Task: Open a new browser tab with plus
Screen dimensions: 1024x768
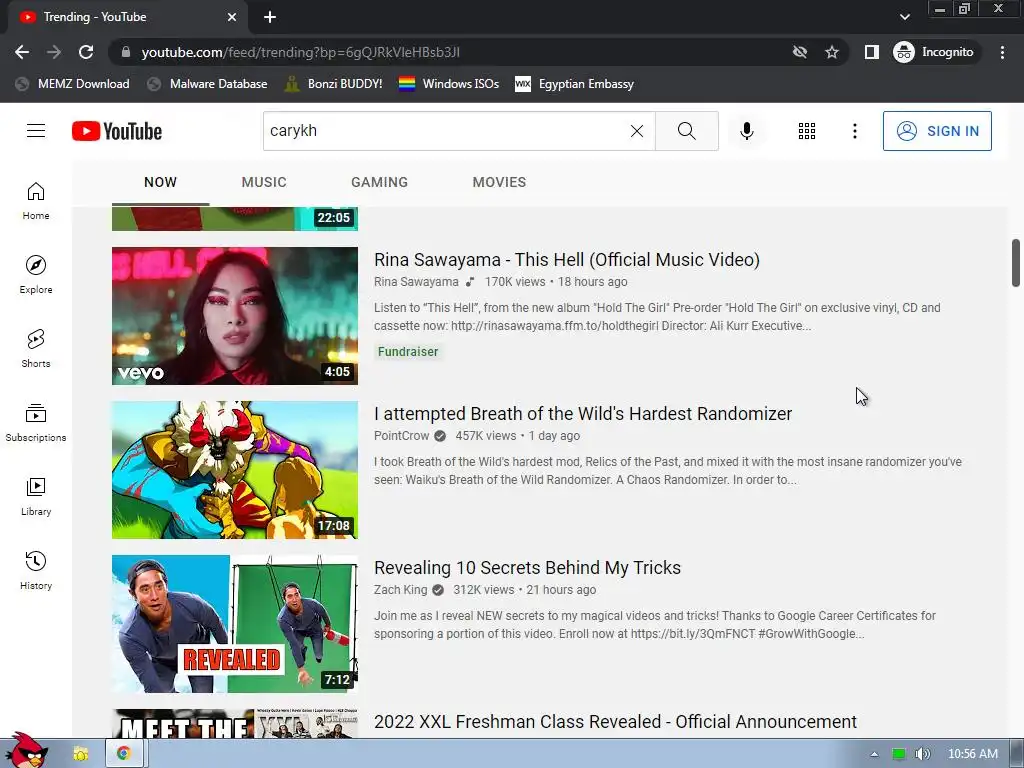Action: (270, 17)
